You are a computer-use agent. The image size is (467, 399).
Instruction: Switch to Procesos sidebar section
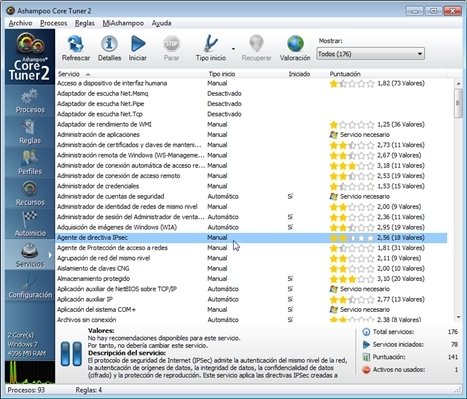click(x=30, y=101)
